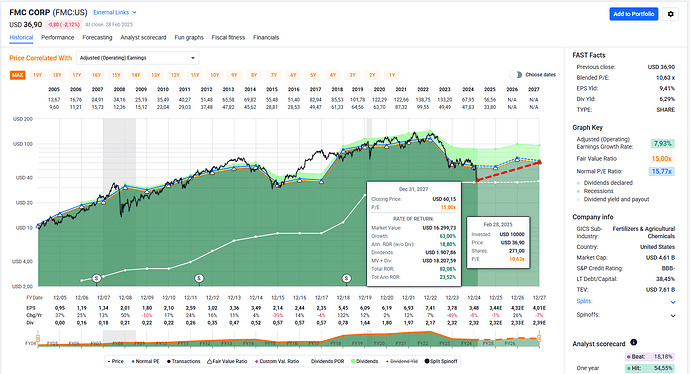Select the 4Y time range
Image resolution: width=690 pixels, height=374 pixels.
click(x=333, y=75)
